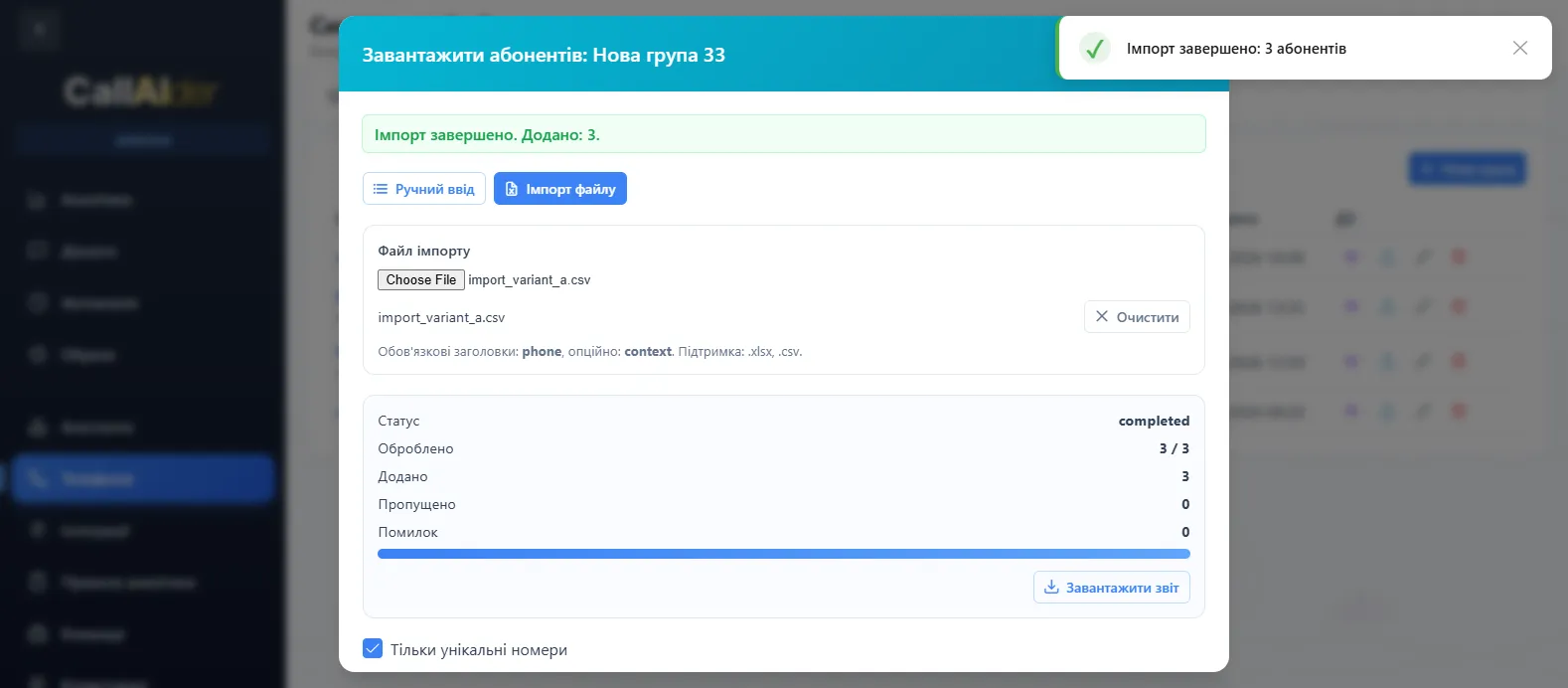This screenshot has height=688, width=1568.
Task: Clear the file with the "Очистити" button
Action: pos(1137,317)
